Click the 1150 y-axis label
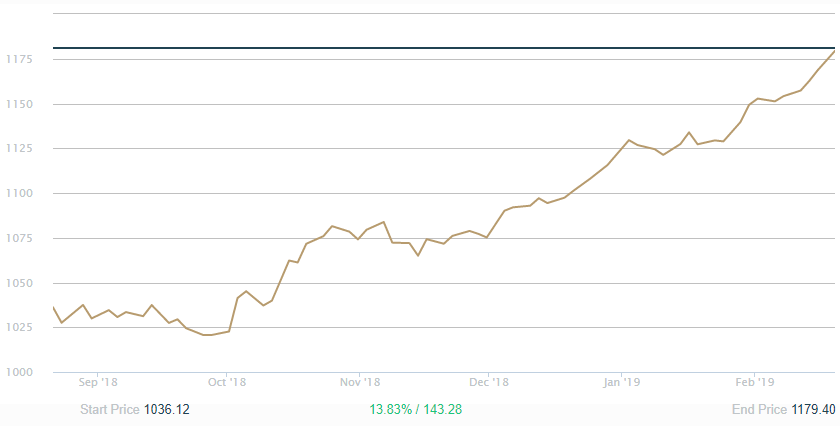Viewport: 840px width, 426px height. pyautogui.click(x=19, y=105)
